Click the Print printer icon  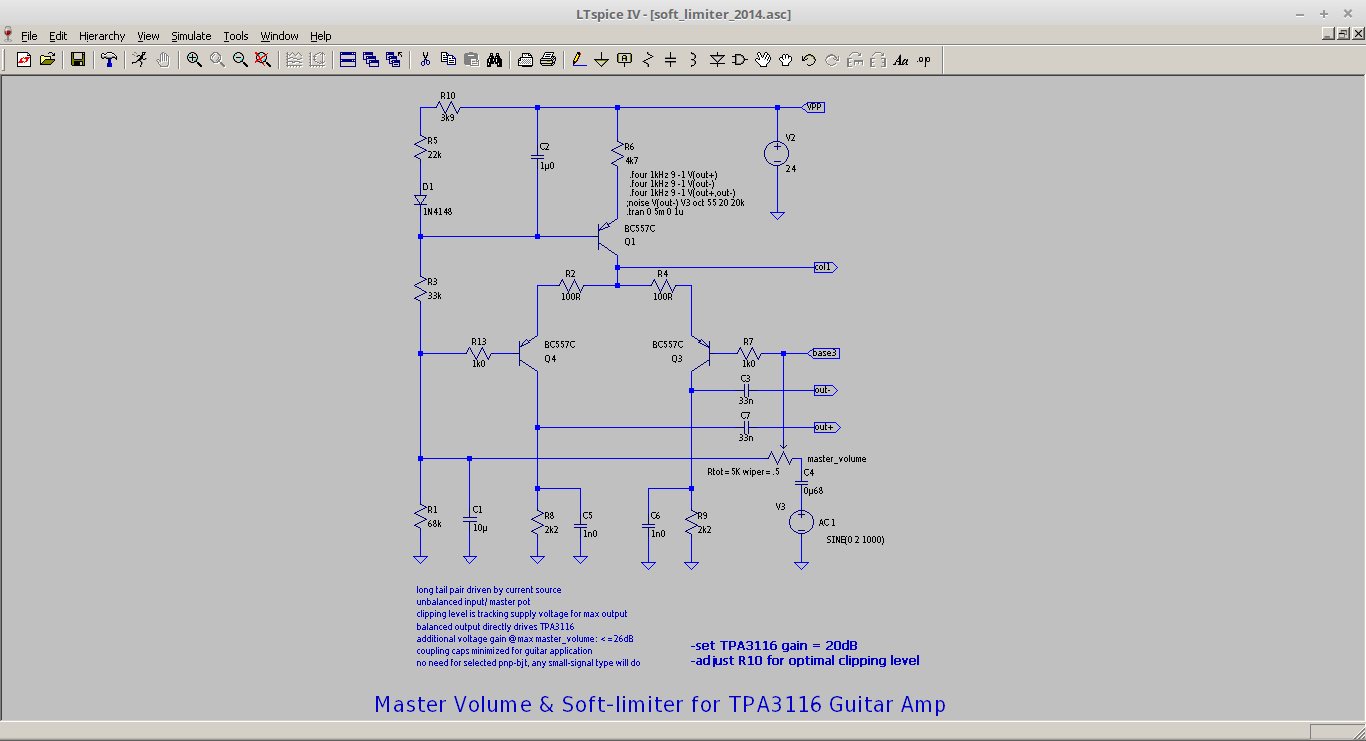coord(548,60)
